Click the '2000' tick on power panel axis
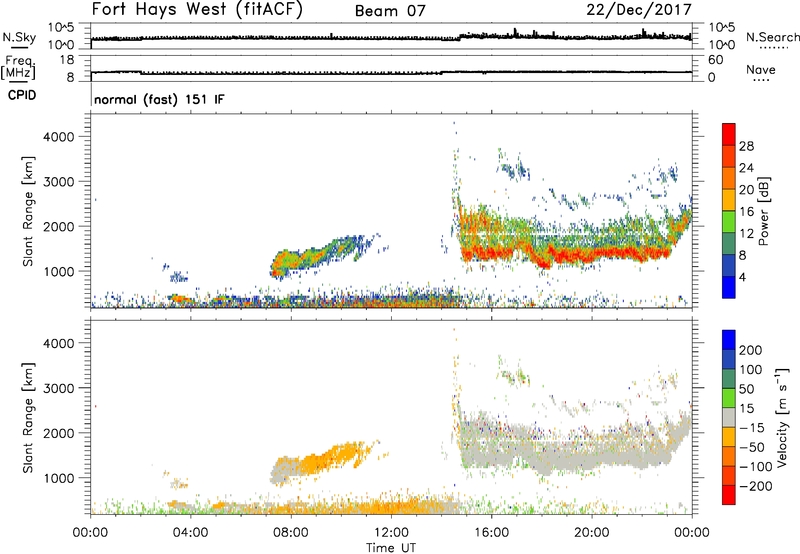This screenshot has width=800, height=554. point(59,226)
